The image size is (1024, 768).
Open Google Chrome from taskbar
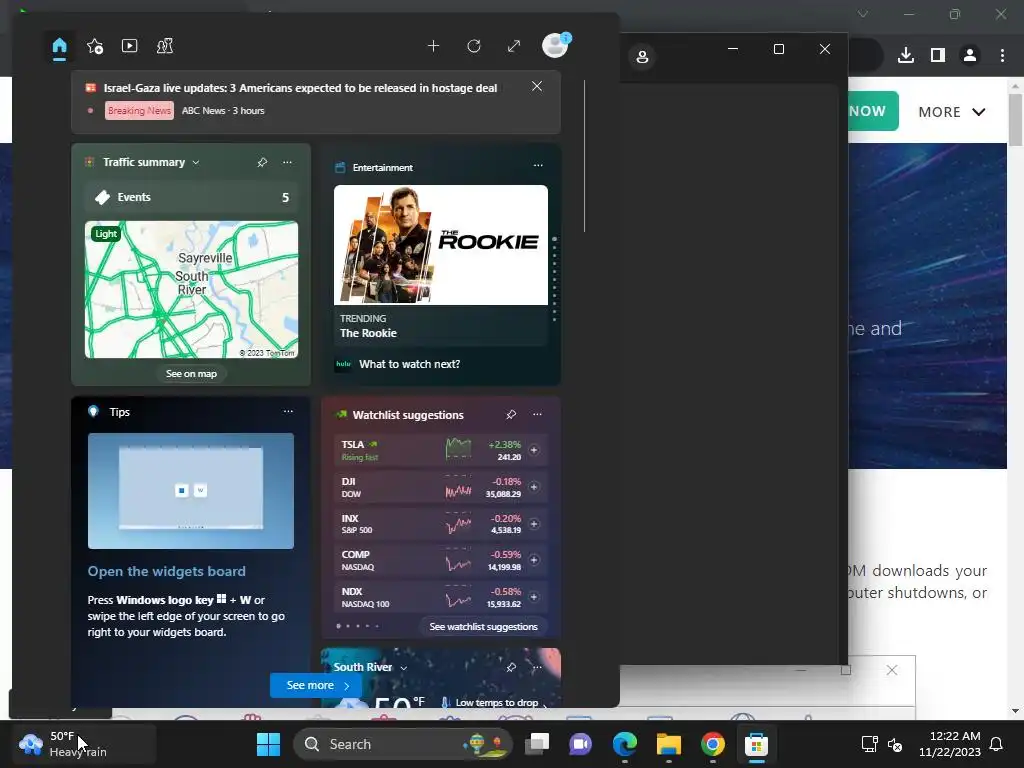click(x=712, y=744)
